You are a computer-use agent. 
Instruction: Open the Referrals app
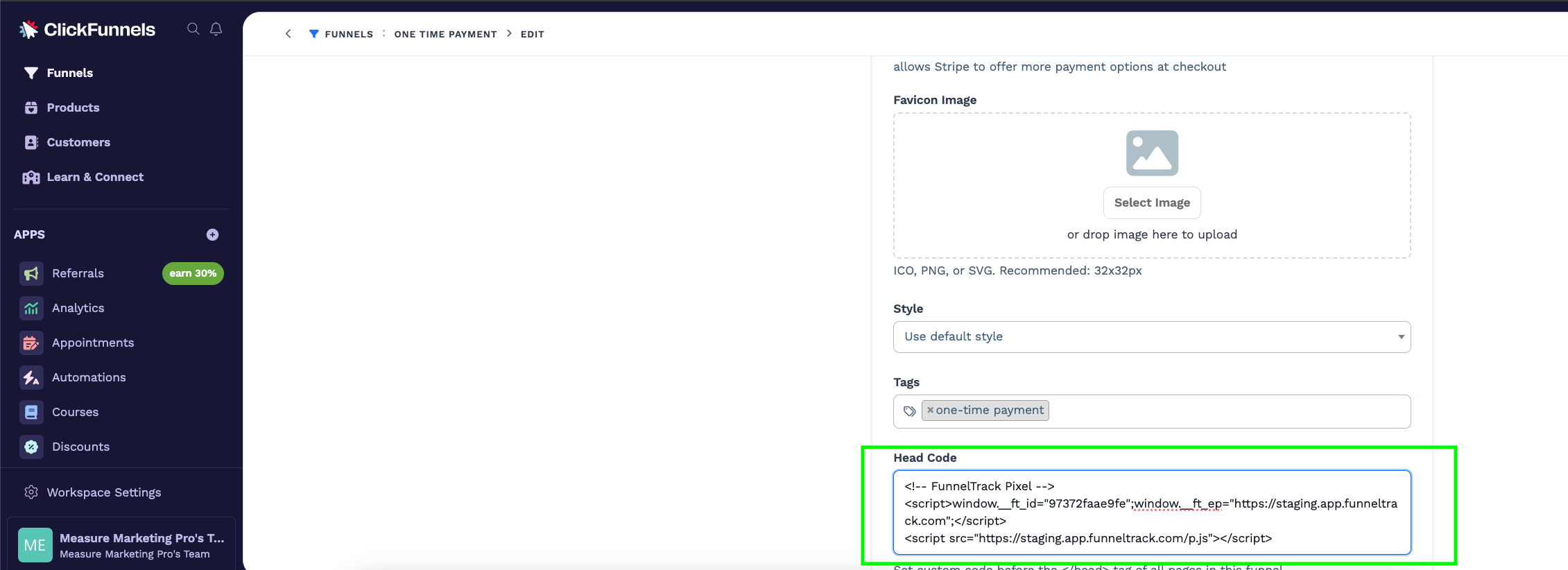[78, 273]
